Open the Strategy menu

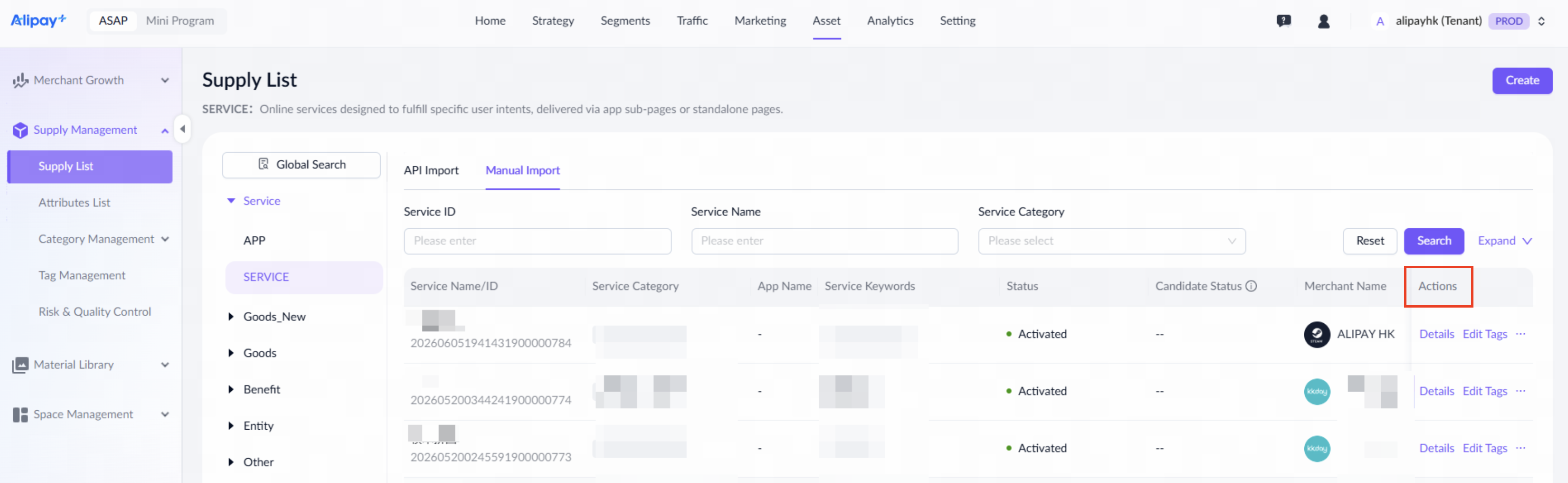553,21
